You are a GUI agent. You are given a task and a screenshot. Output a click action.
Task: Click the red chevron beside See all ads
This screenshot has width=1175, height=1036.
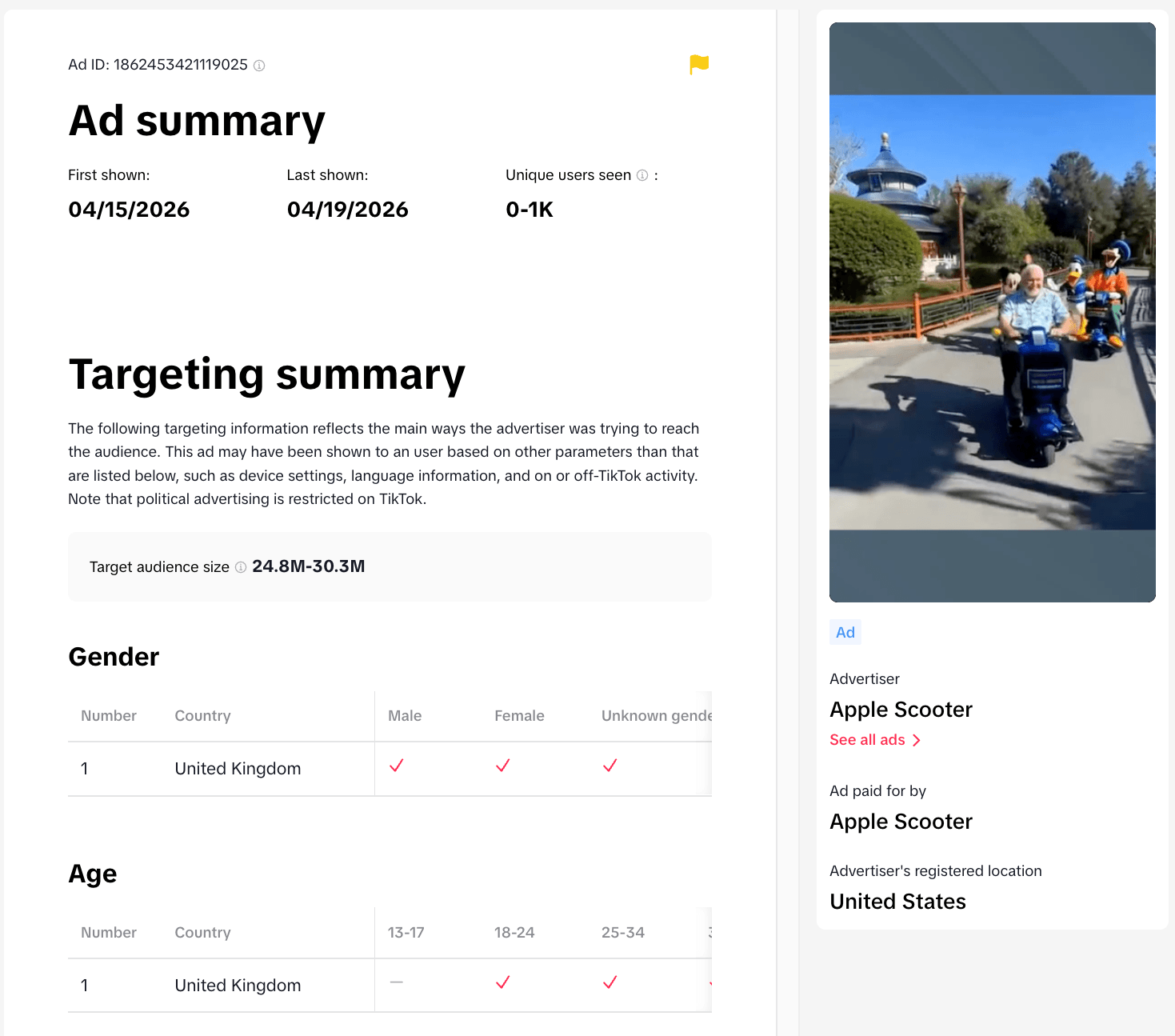917,740
